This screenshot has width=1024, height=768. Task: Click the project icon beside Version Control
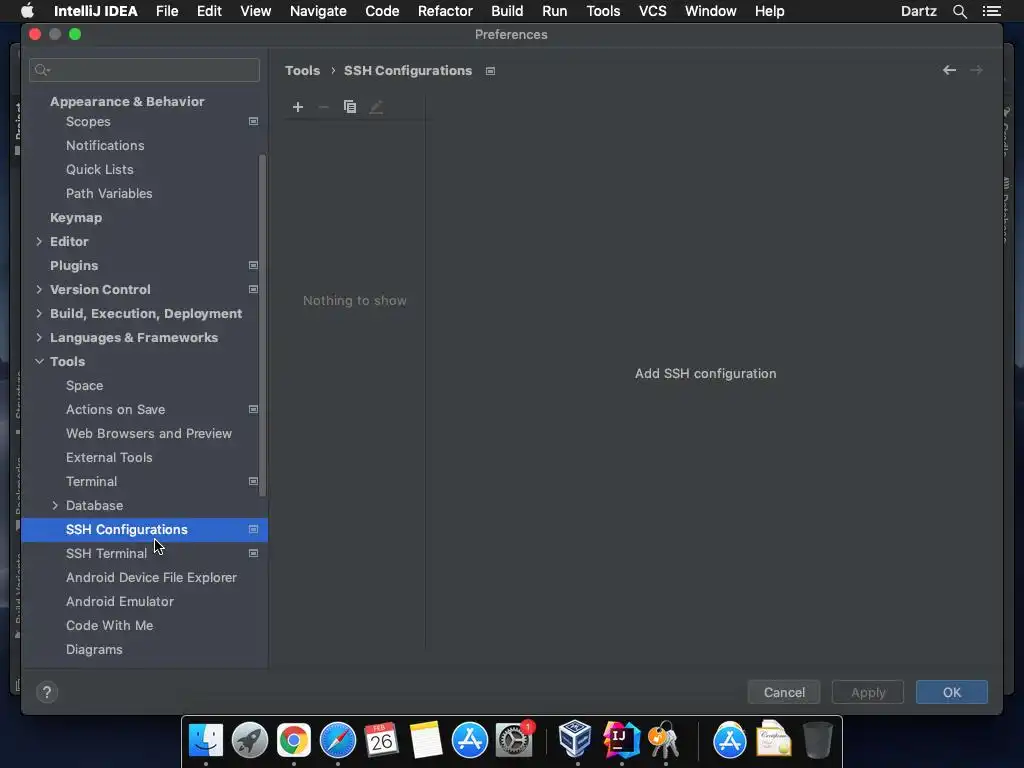[x=253, y=289]
